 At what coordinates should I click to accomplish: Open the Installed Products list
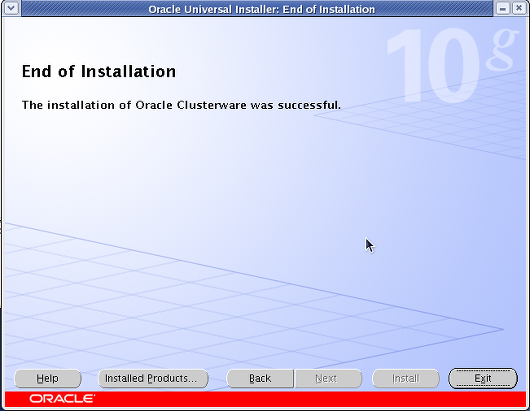coord(153,378)
